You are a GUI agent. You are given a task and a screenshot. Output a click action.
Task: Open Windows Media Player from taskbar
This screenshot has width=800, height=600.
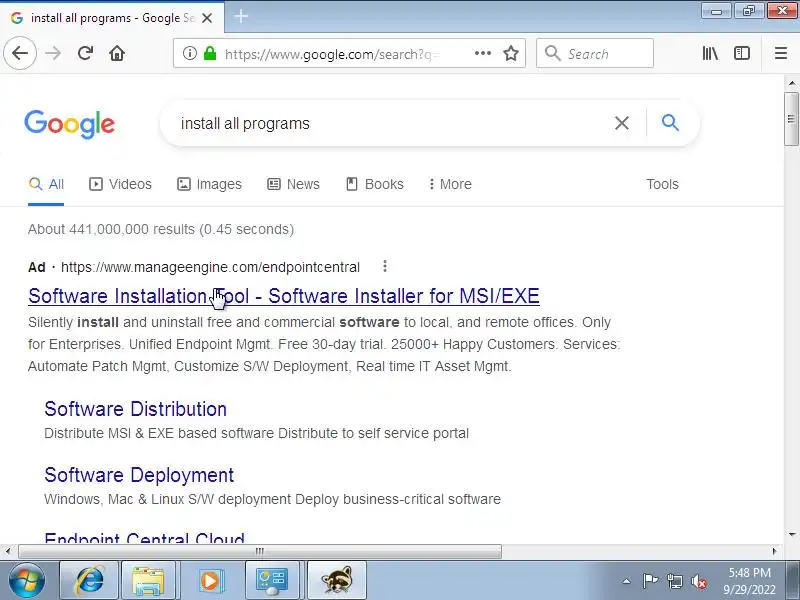[x=210, y=581]
